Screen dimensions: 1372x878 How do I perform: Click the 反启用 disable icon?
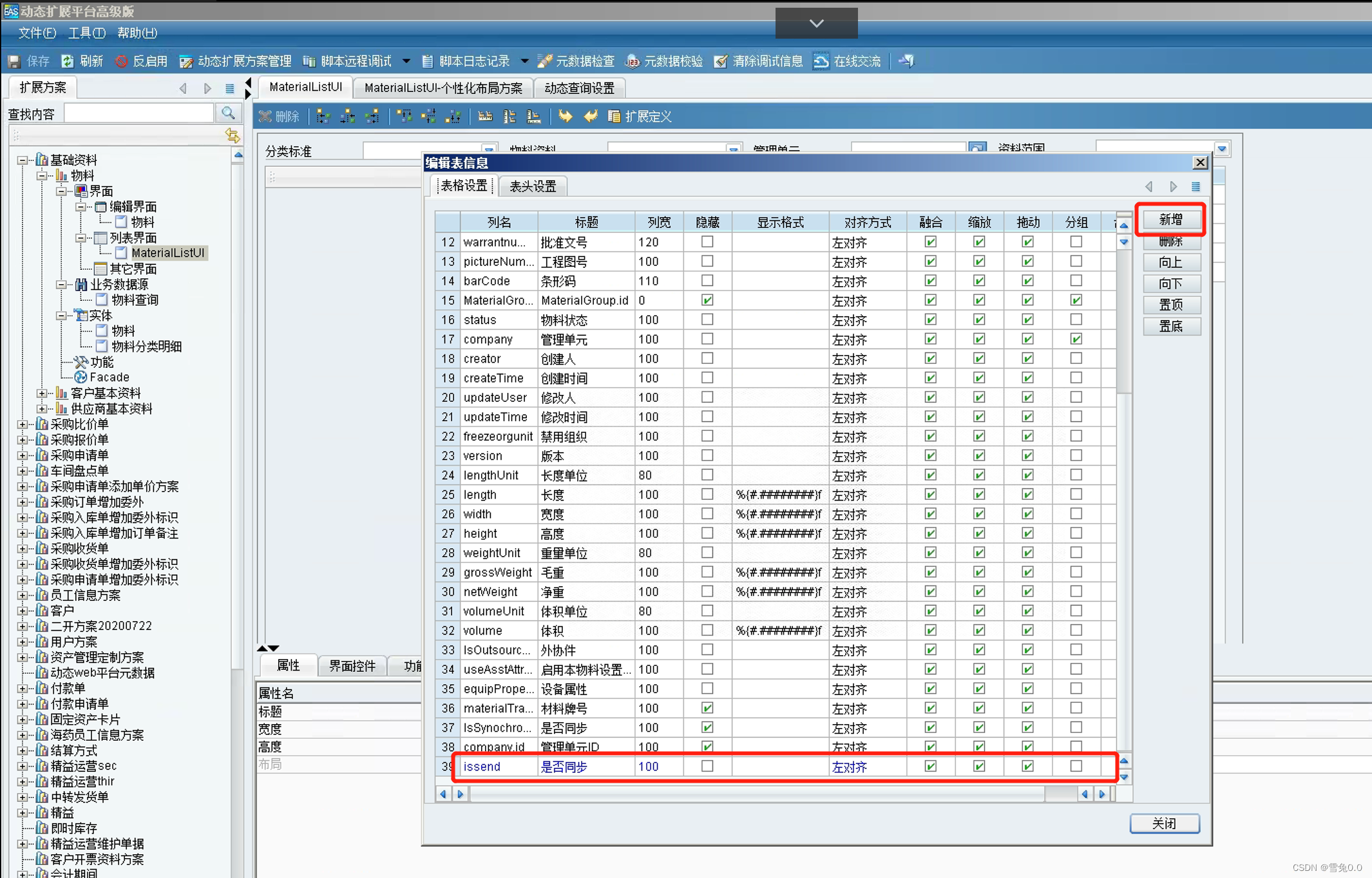pos(121,61)
